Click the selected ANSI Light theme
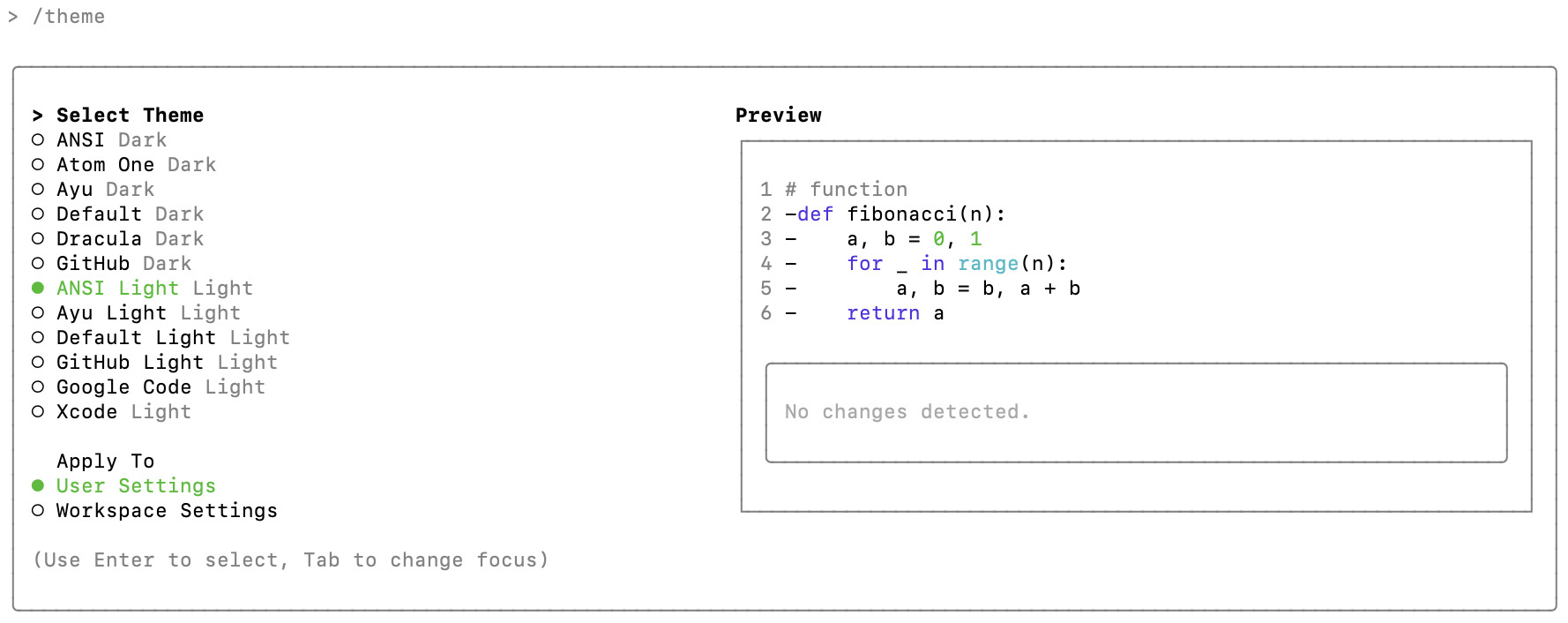Viewport: 1568px width, 623px height. point(153,289)
